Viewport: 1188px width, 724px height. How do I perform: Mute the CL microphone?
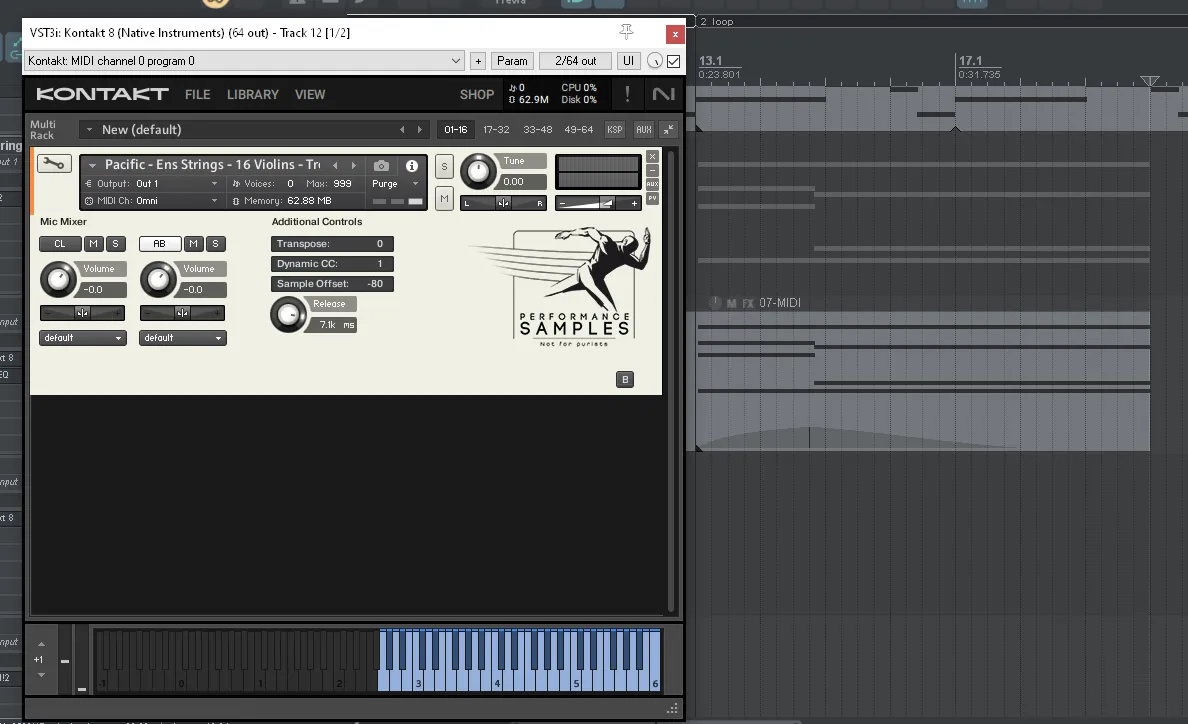click(x=93, y=244)
